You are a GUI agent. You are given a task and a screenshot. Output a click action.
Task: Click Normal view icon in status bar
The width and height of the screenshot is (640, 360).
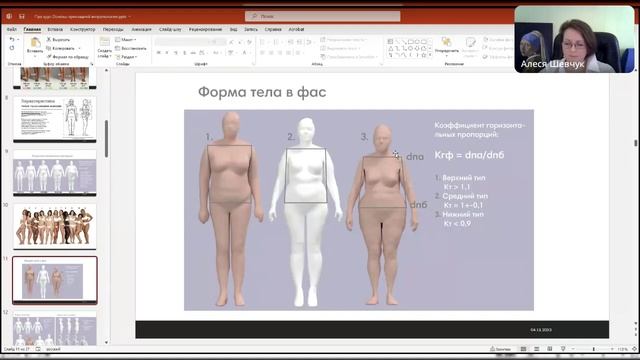click(x=523, y=349)
